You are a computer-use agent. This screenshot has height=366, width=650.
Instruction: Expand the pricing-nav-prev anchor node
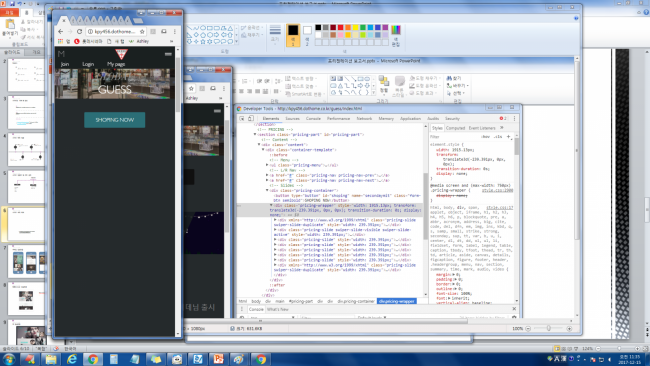pos(267,175)
